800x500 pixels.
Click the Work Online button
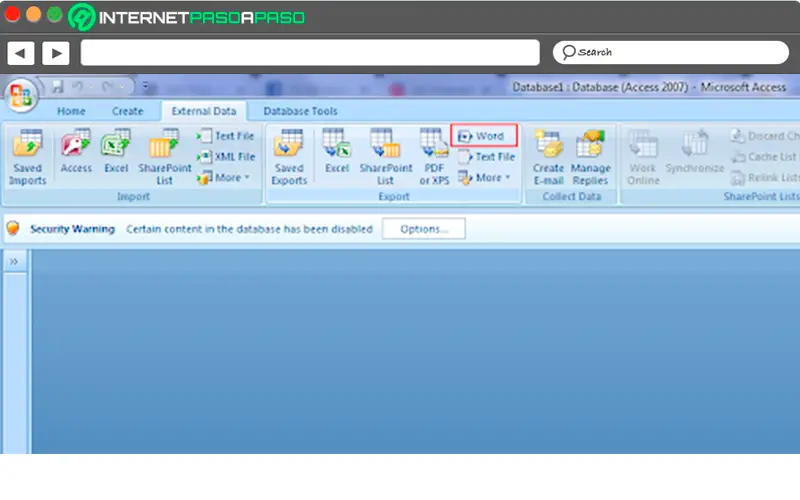click(643, 157)
